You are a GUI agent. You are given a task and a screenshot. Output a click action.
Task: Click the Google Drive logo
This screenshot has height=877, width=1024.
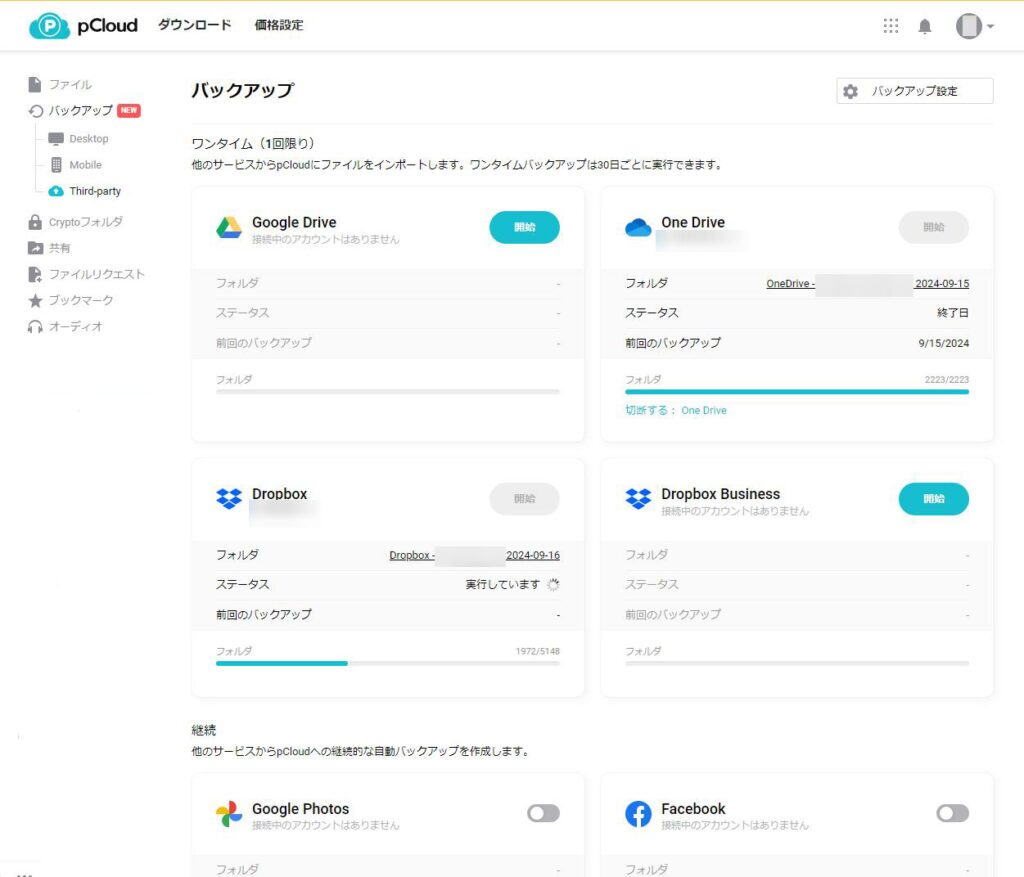tap(229, 227)
